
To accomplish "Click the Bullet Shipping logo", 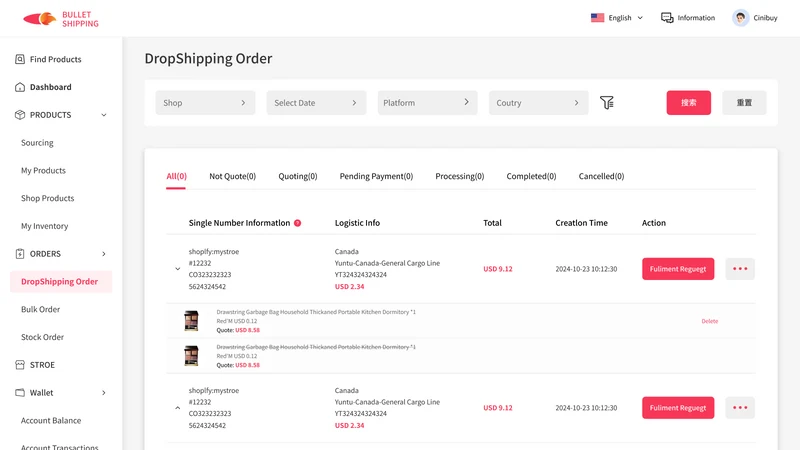I will click(x=61, y=19).
